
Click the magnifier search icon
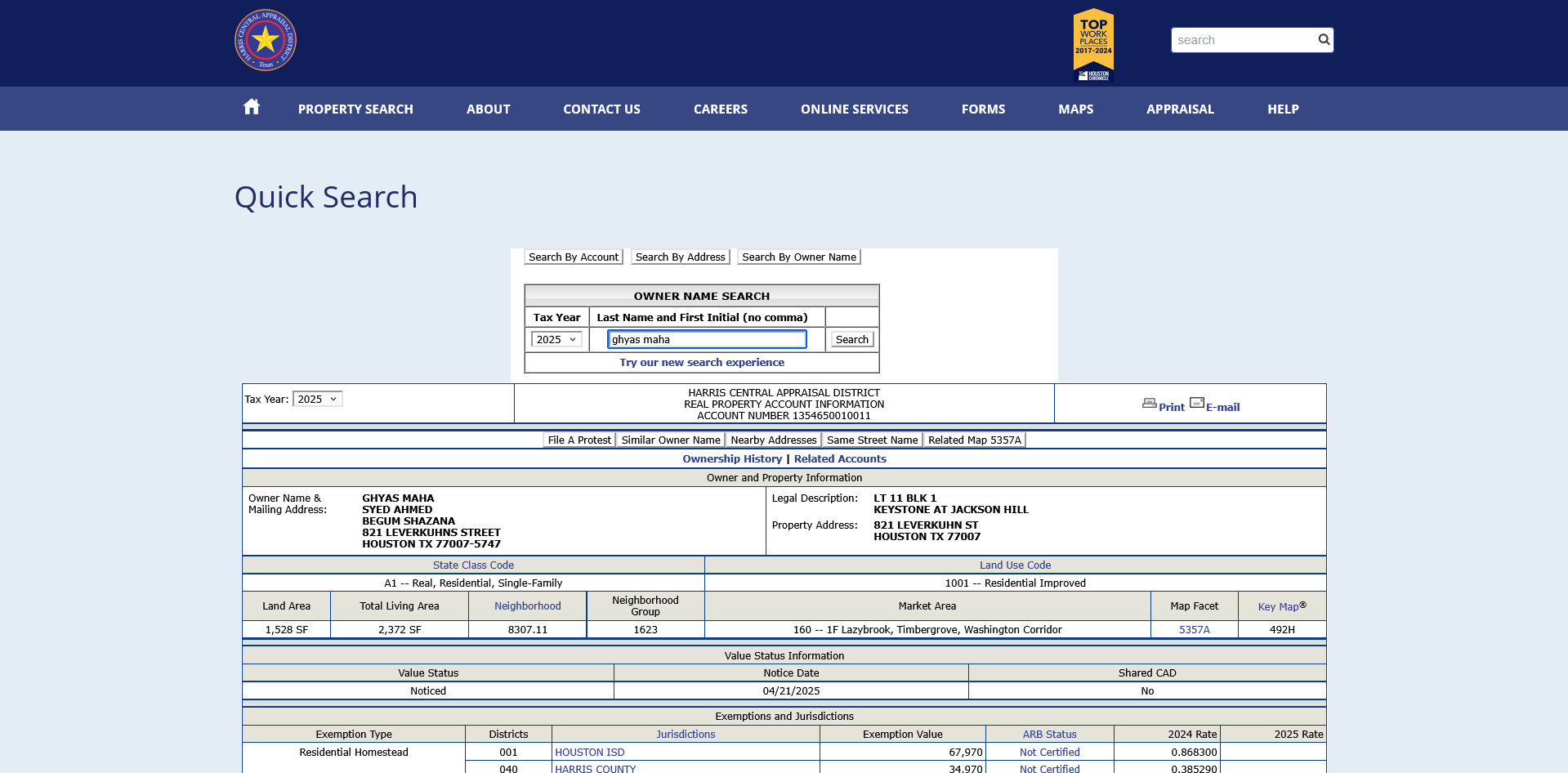(1324, 39)
